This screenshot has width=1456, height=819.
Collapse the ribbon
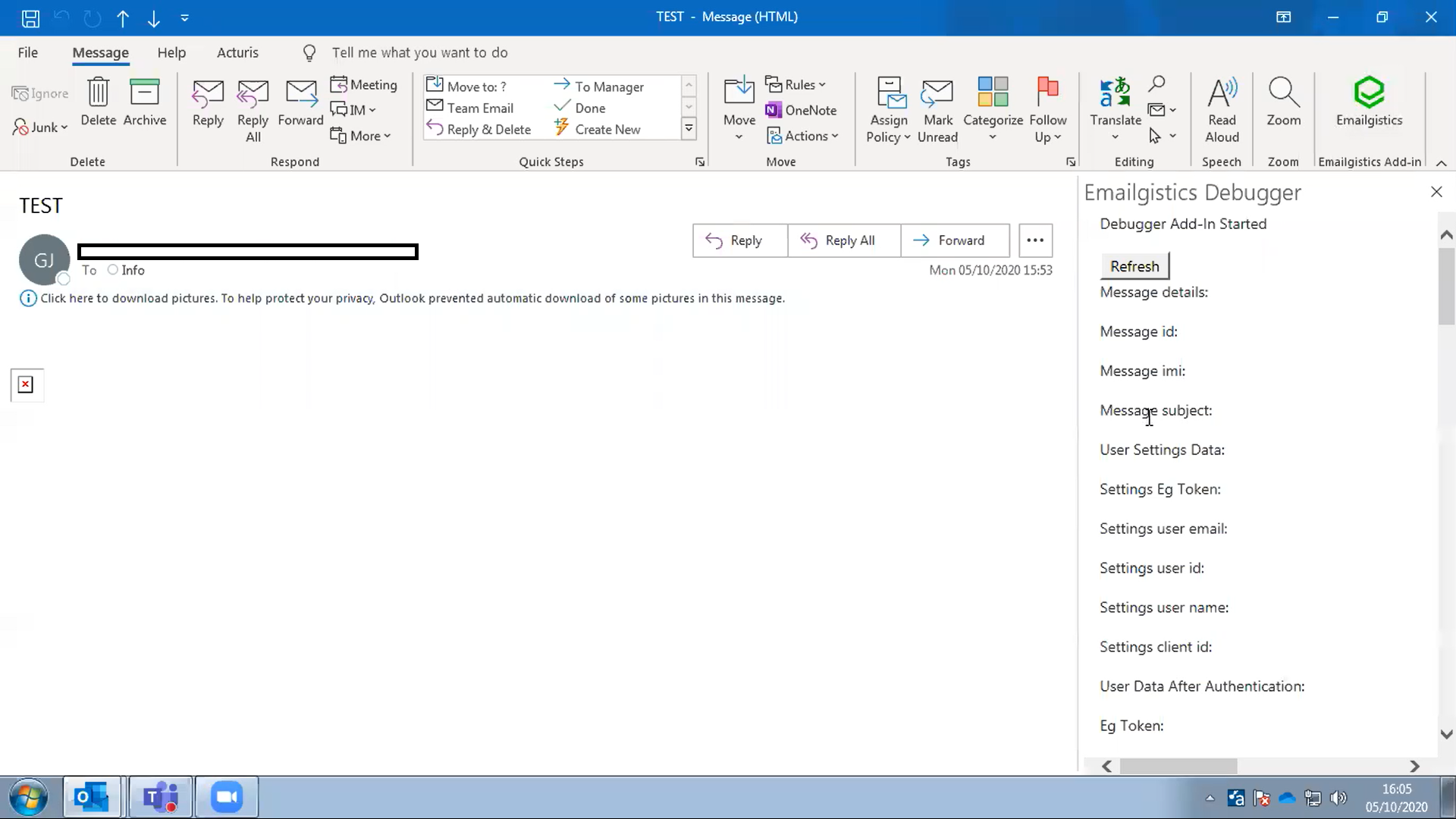(x=1442, y=162)
